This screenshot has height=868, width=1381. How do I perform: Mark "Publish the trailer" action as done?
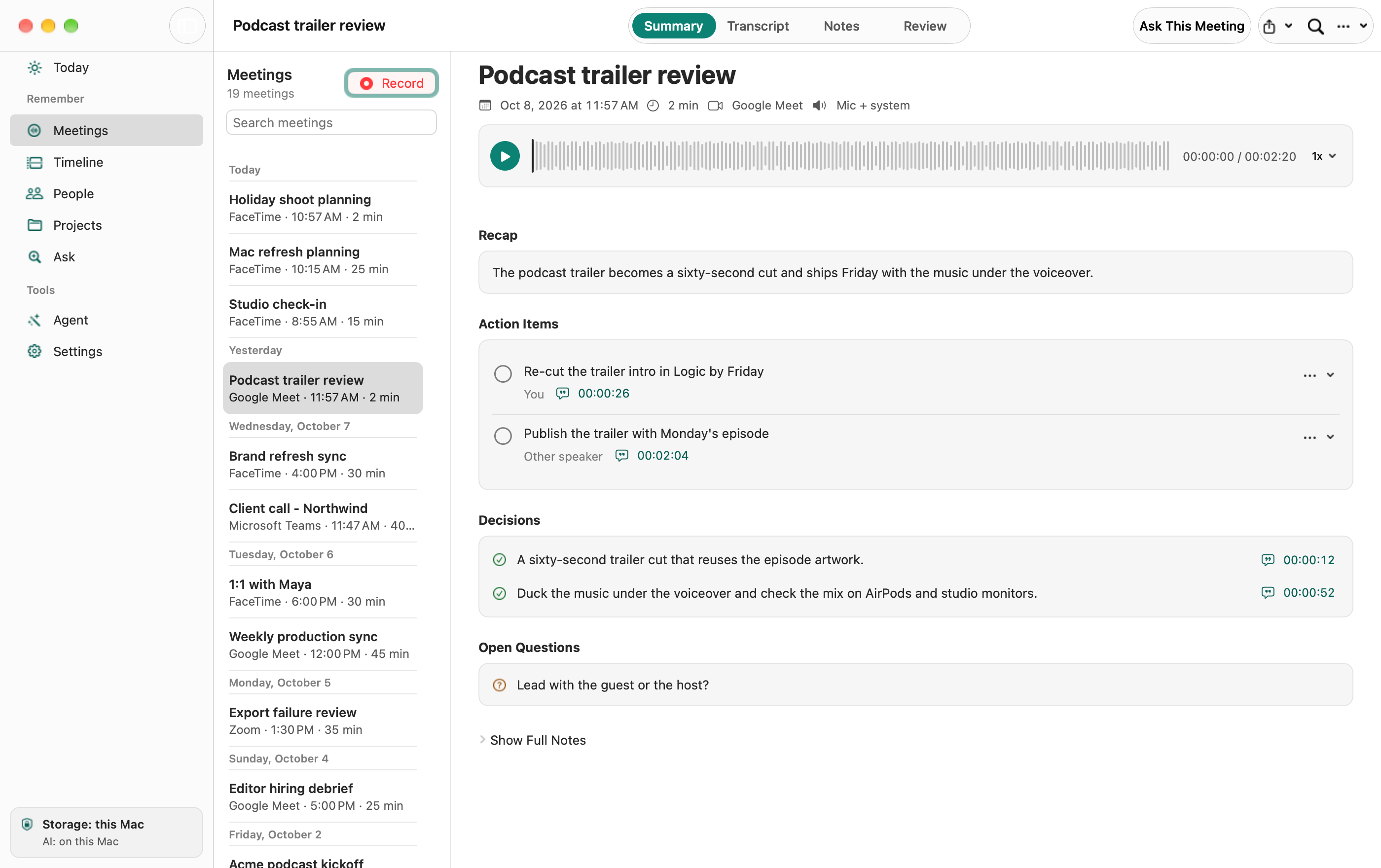(x=503, y=436)
